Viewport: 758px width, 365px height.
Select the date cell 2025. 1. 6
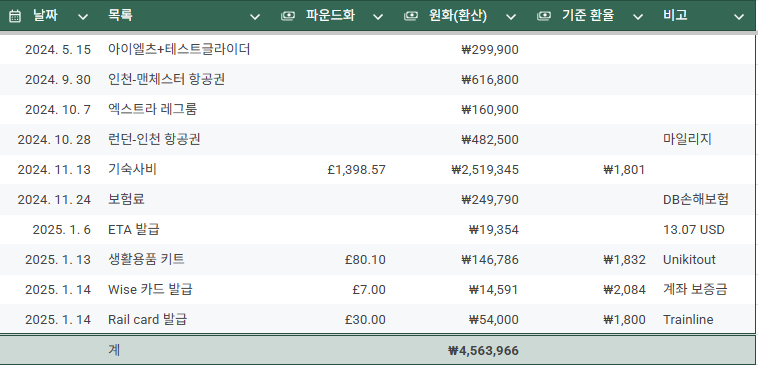click(x=62, y=230)
